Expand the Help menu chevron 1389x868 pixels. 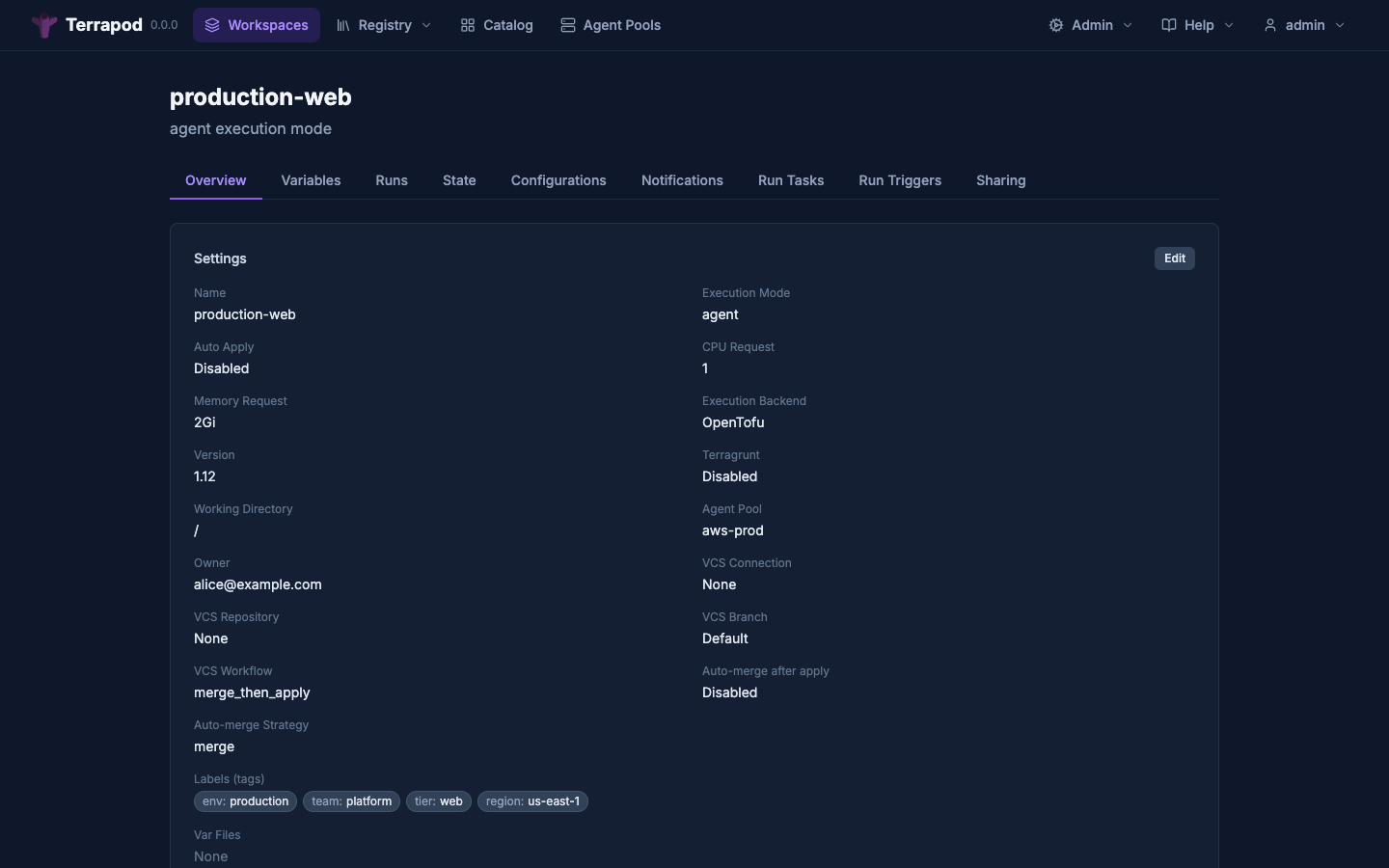(x=1229, y=25)
